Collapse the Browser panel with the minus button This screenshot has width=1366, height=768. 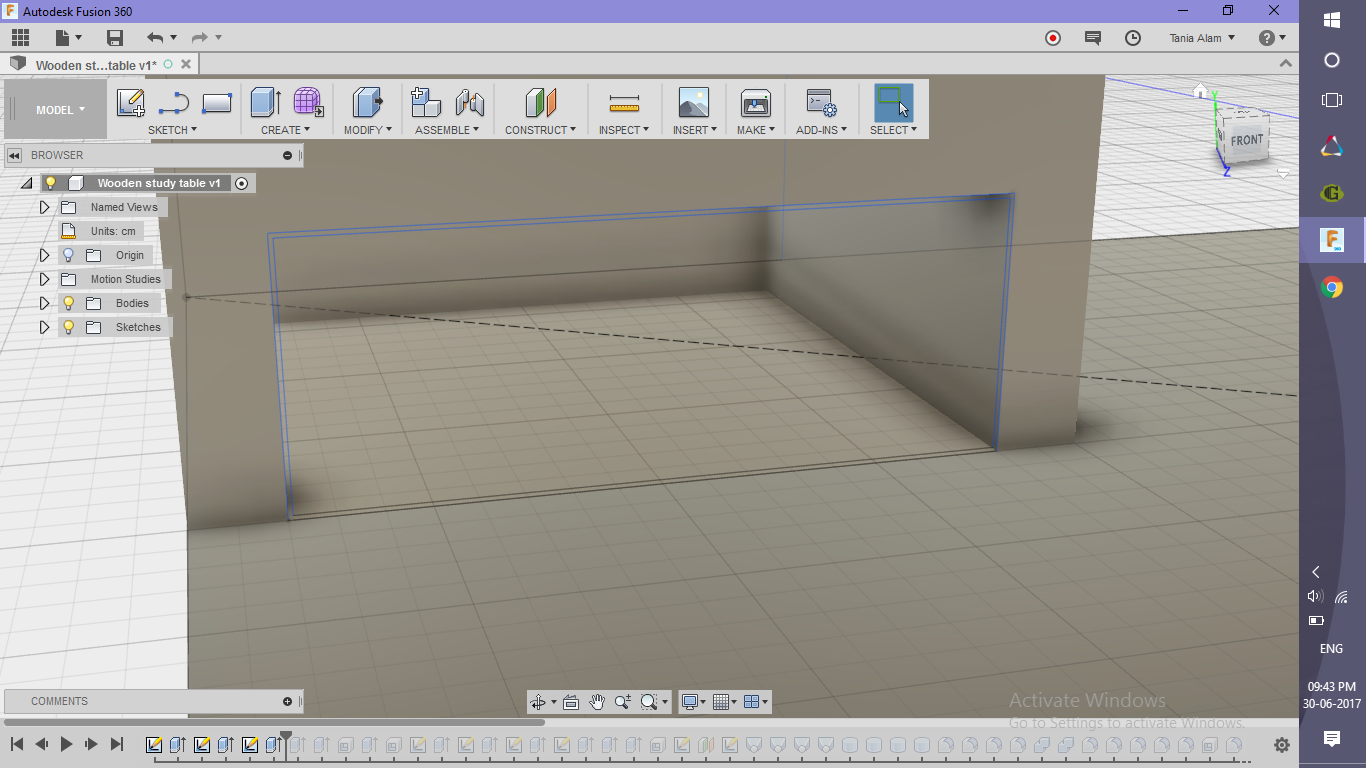pyautogui.click(x=288, y=155)
